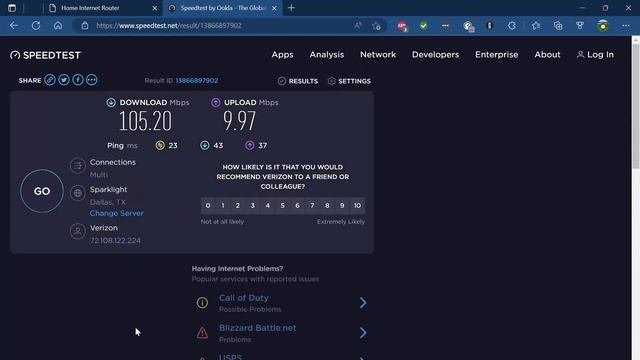Open browser extensions puzzle icon
The image size is (640, 360).
point(512,26)
